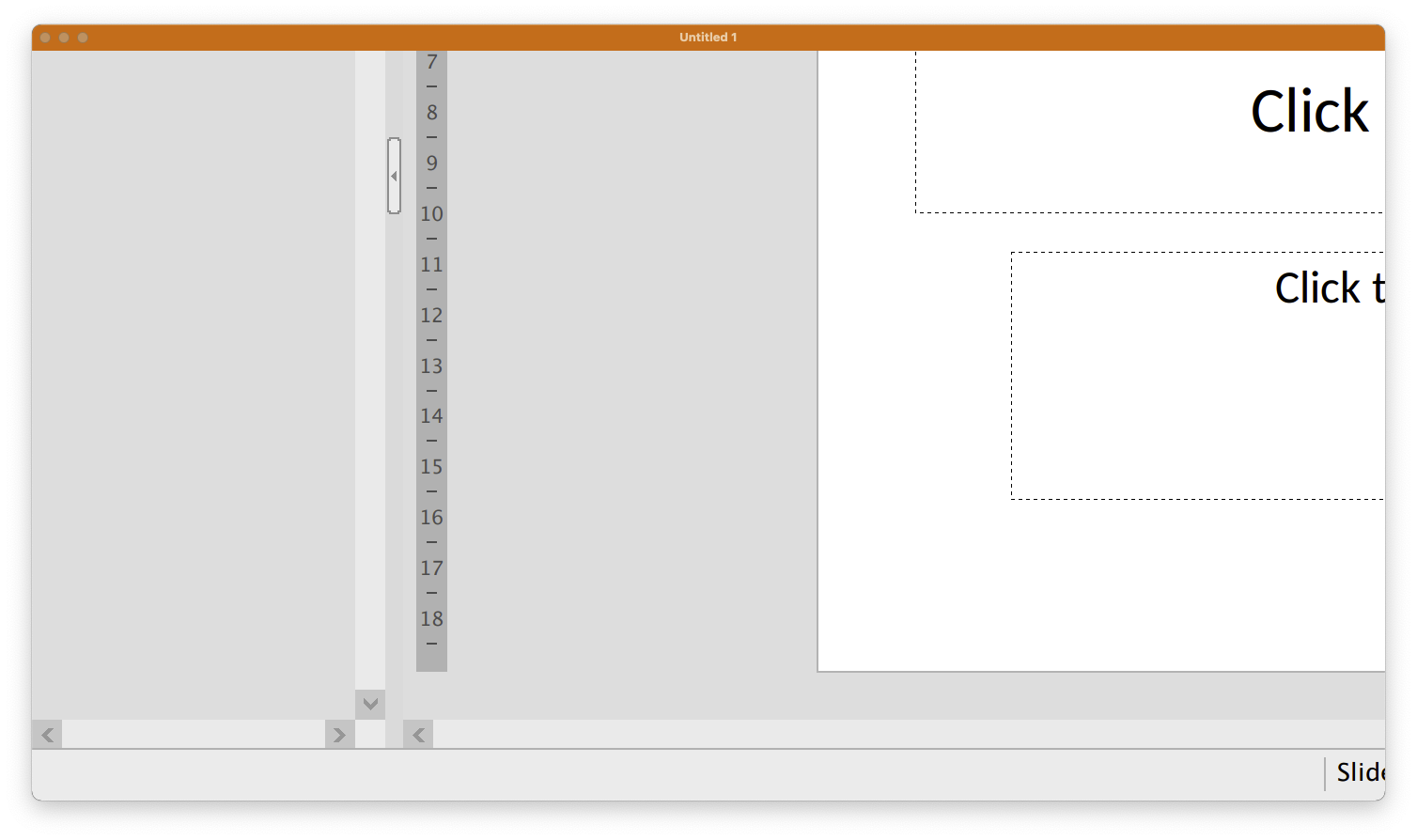
Task: Click the slide panel scroll-right arrow
Action: click(x=339, y=735)
